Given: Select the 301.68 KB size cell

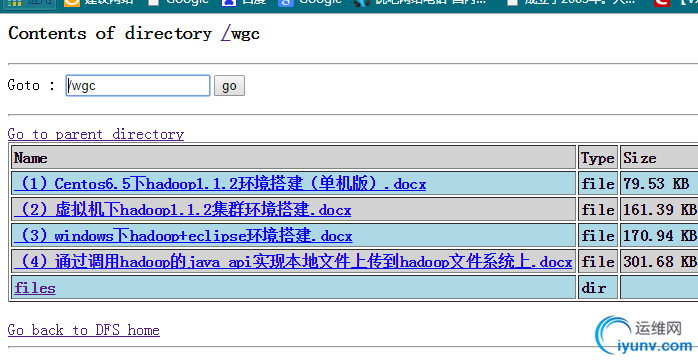Looking at the screenshot, I should [x=659, y=261].
